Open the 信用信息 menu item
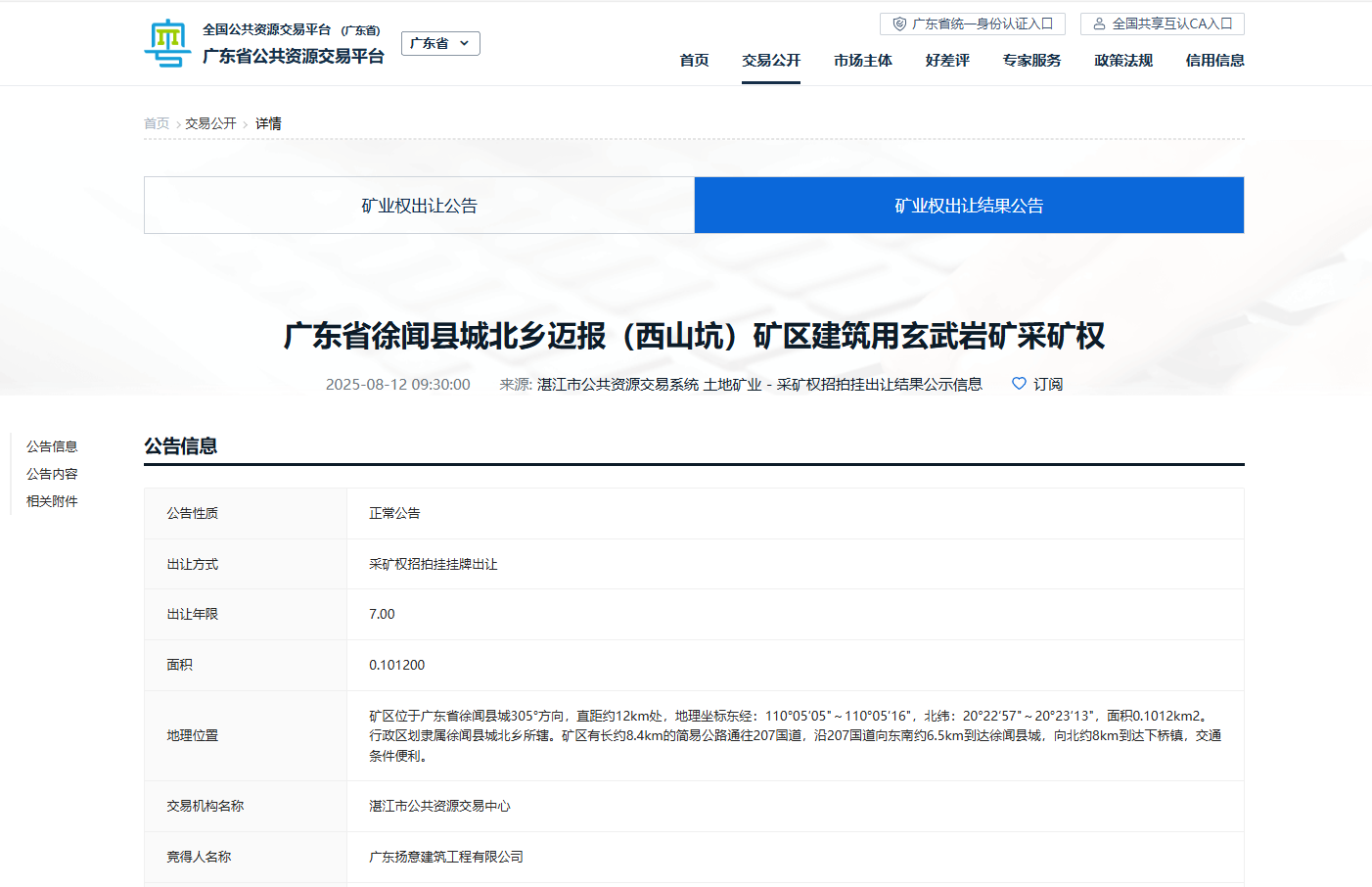The image size is (1372, 887). click(x=1214, y=61)
